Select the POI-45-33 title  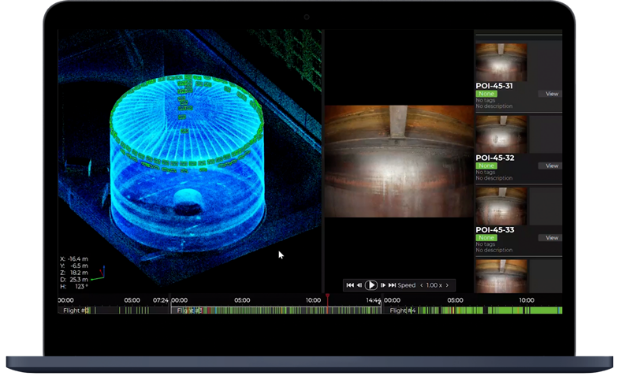click(x=495, y=230)
